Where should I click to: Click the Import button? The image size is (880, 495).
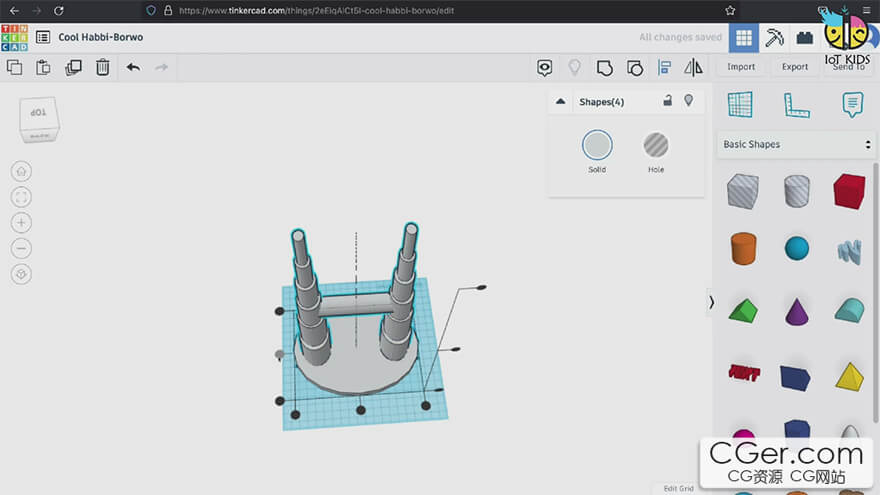[741, 67]
